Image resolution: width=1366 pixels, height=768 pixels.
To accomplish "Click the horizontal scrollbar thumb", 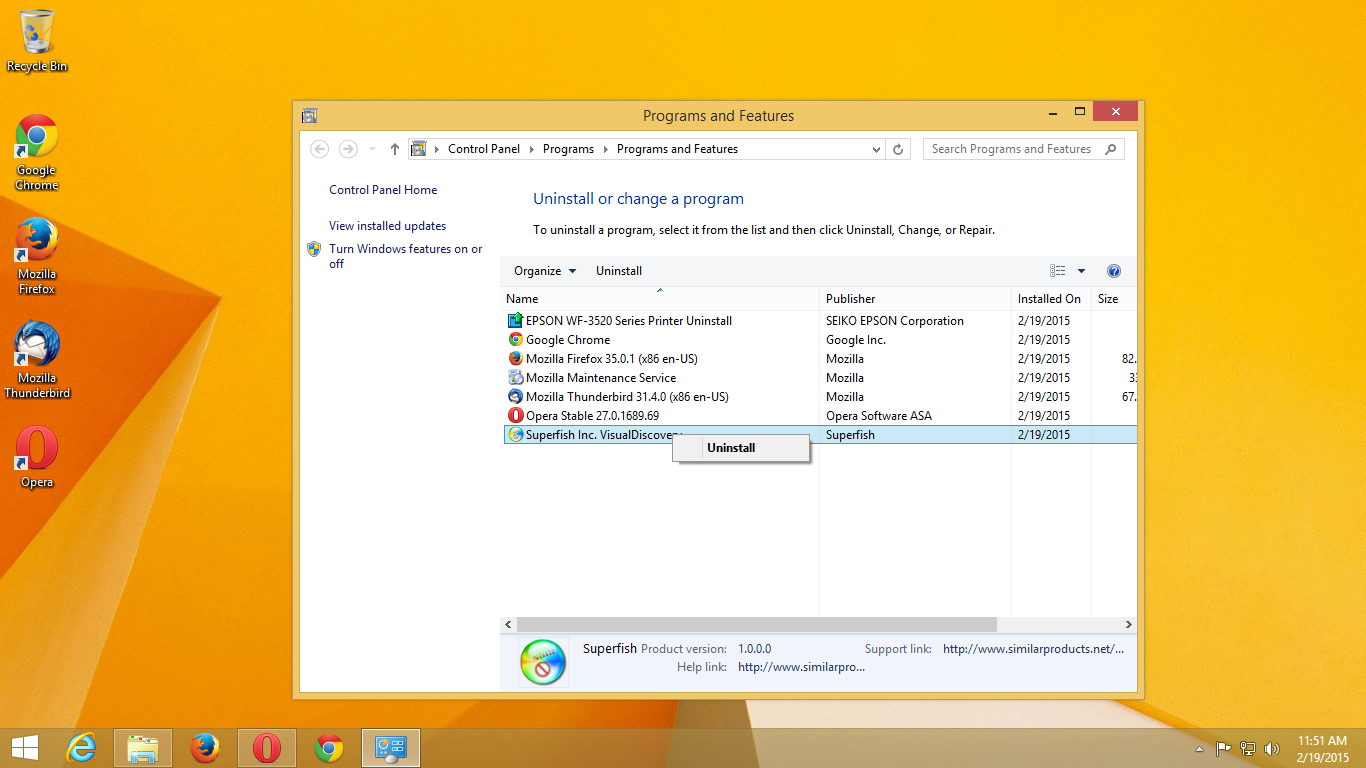I will click(x=757, y=624).
